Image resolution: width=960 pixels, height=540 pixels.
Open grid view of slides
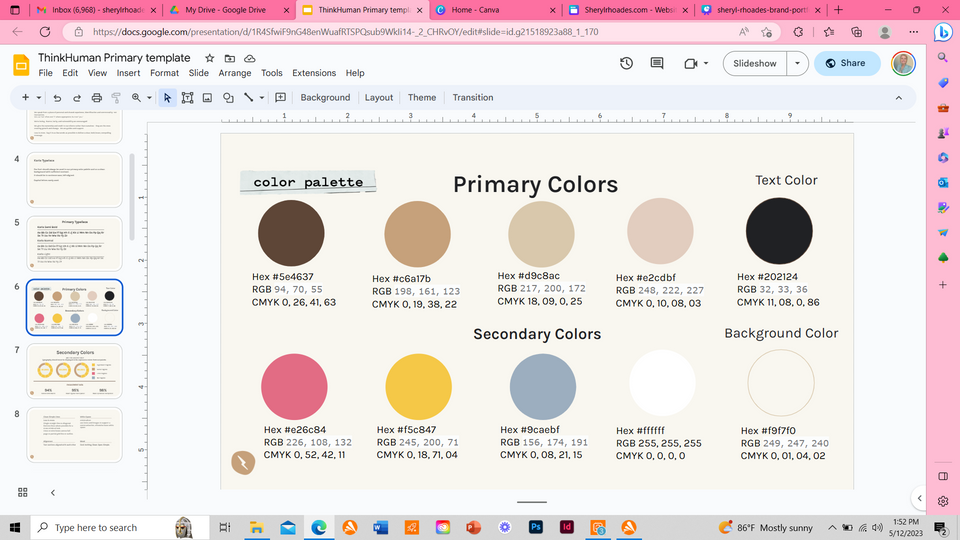(x=23, y=492)
